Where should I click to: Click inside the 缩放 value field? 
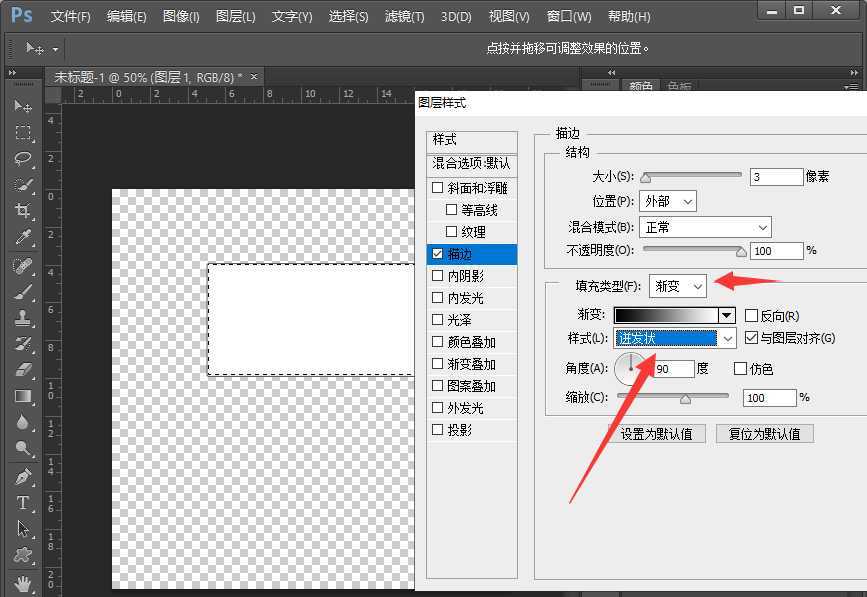point(768,397)
